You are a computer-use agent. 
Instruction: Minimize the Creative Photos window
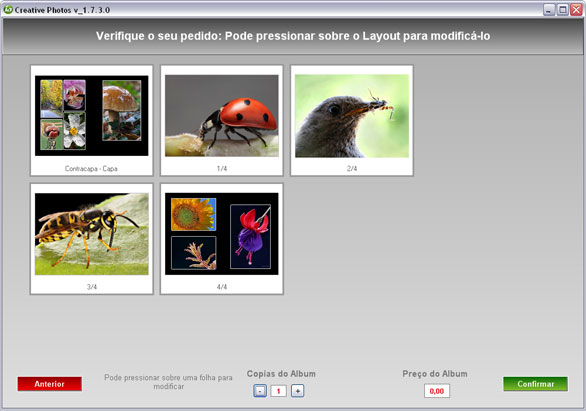tap(549, 10)
